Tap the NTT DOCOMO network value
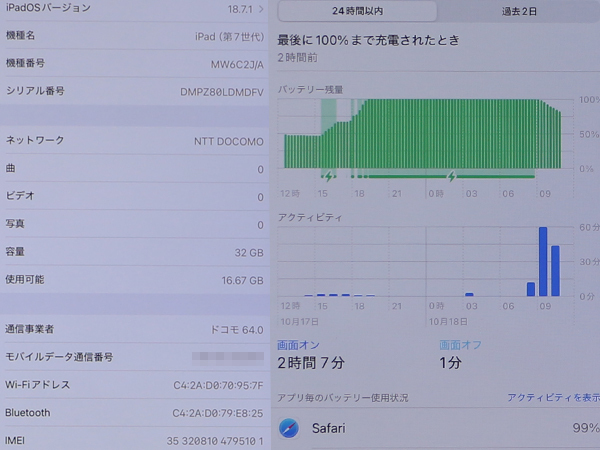This screenshot has height=450, width=600. tap(228, 142)
